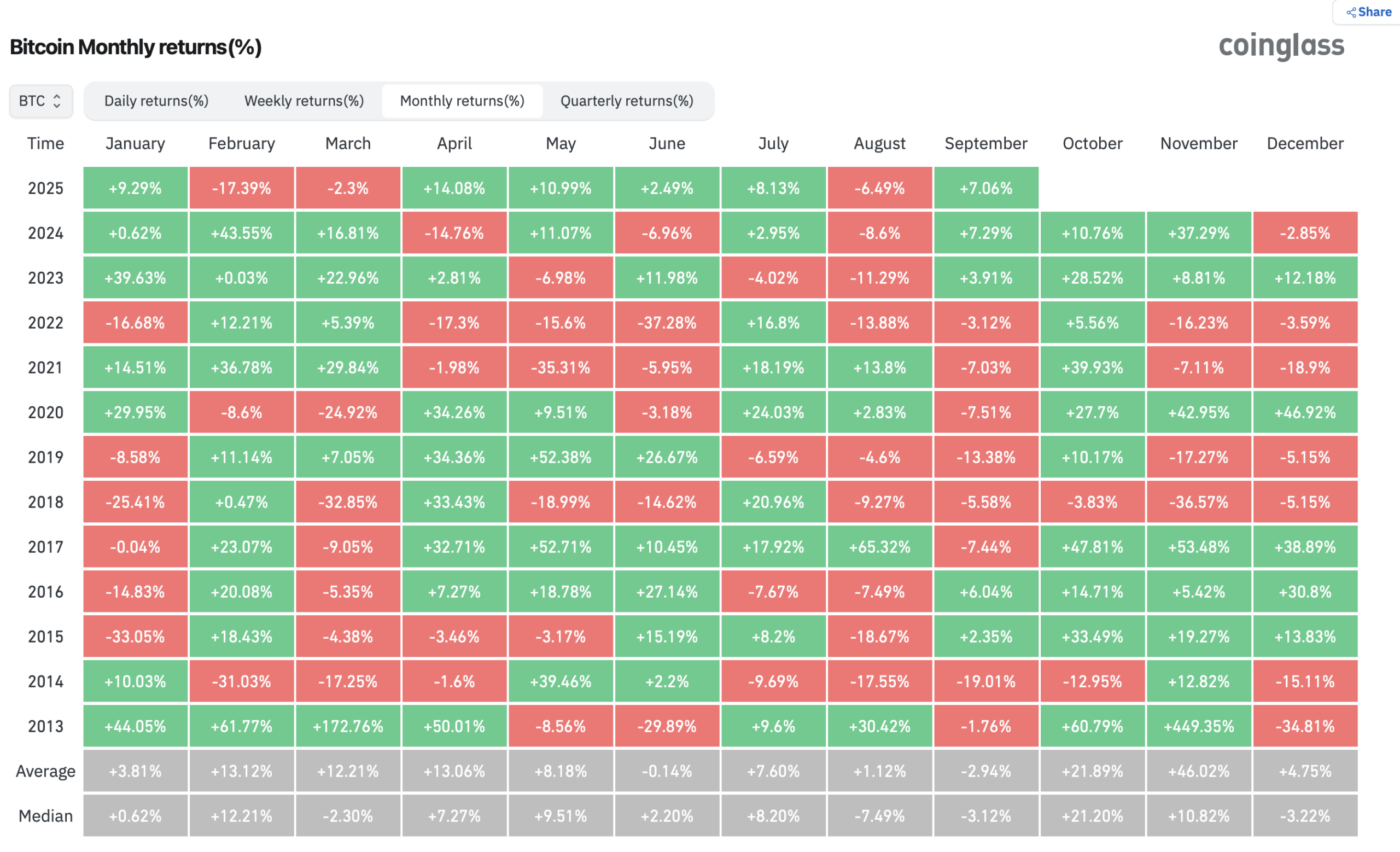Open the BTC coin selector dropdown
The width and height of the screenshot is (1400, 852).
[40, 101]
